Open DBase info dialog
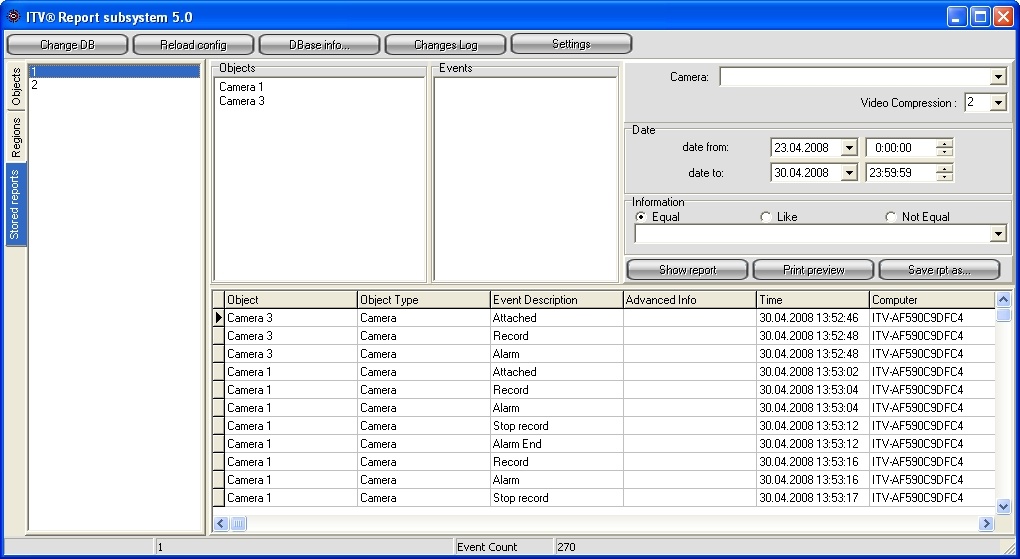This screenshot has height=559, width=1020. coord(319,45)
